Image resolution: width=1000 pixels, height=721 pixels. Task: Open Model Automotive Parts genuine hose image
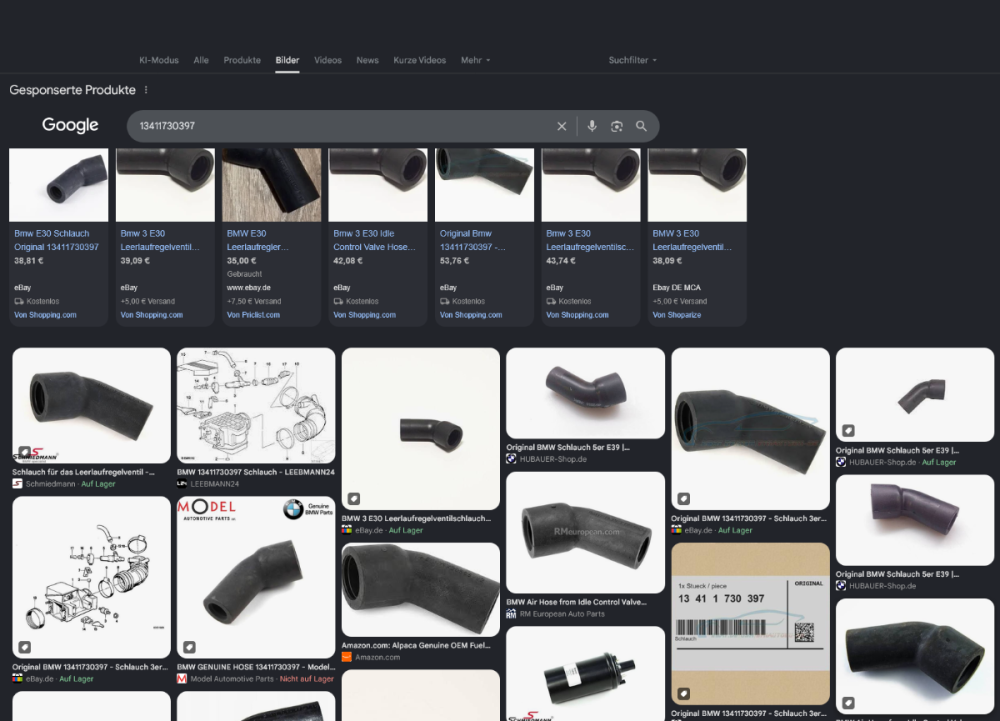point(256,578)
